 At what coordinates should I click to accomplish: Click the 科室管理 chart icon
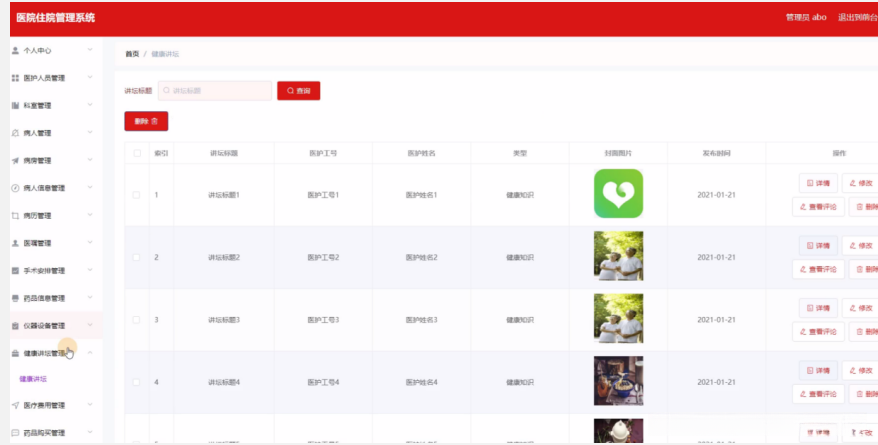[15, 105]
